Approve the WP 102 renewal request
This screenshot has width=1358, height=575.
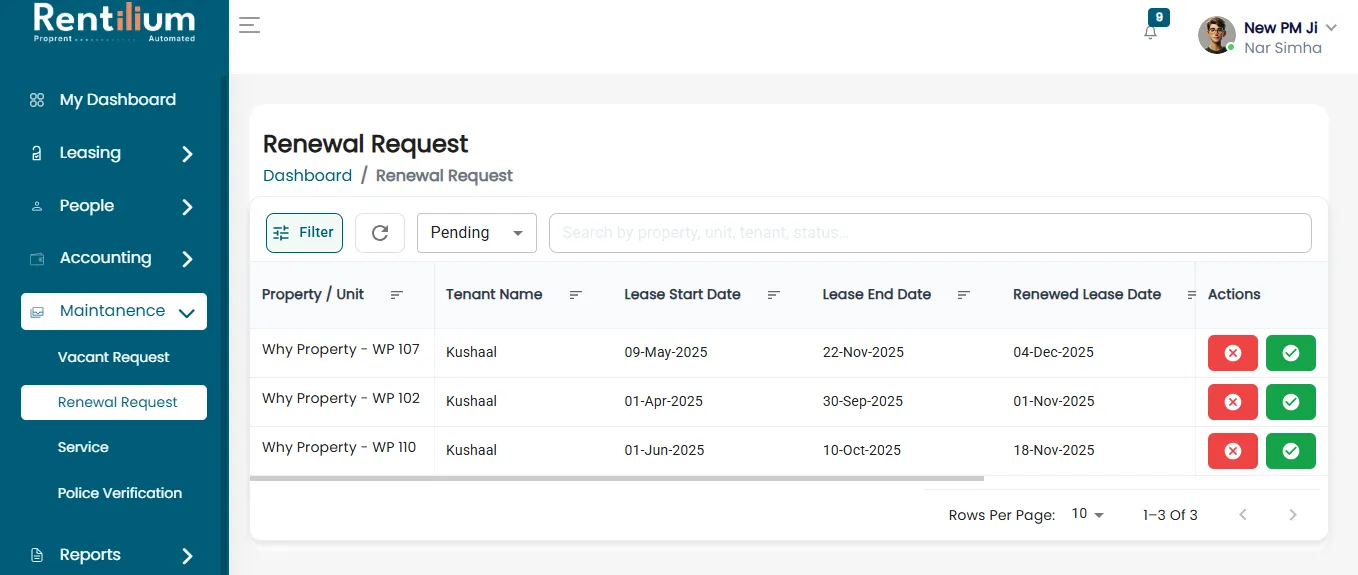click(1291, 402)
